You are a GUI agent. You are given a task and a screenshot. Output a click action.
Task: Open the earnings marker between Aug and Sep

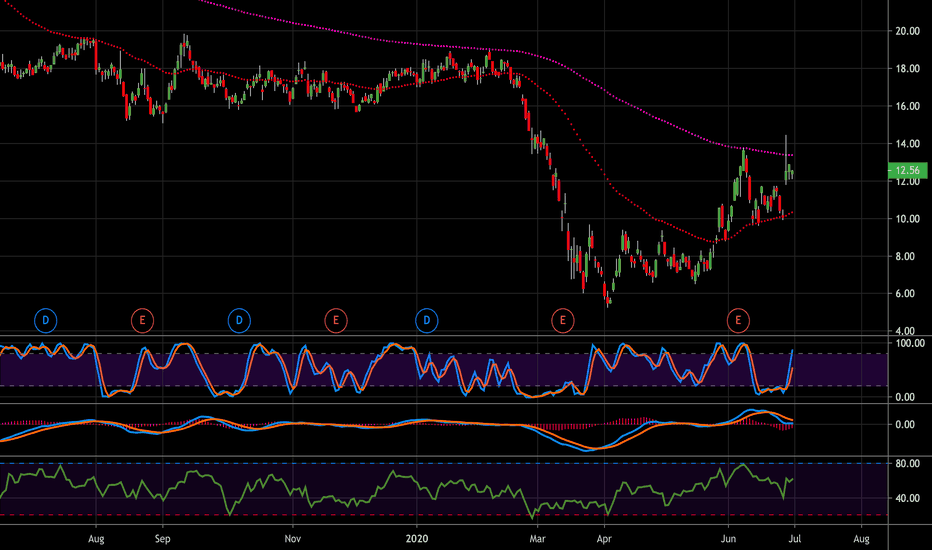click(x=142, y=320)
